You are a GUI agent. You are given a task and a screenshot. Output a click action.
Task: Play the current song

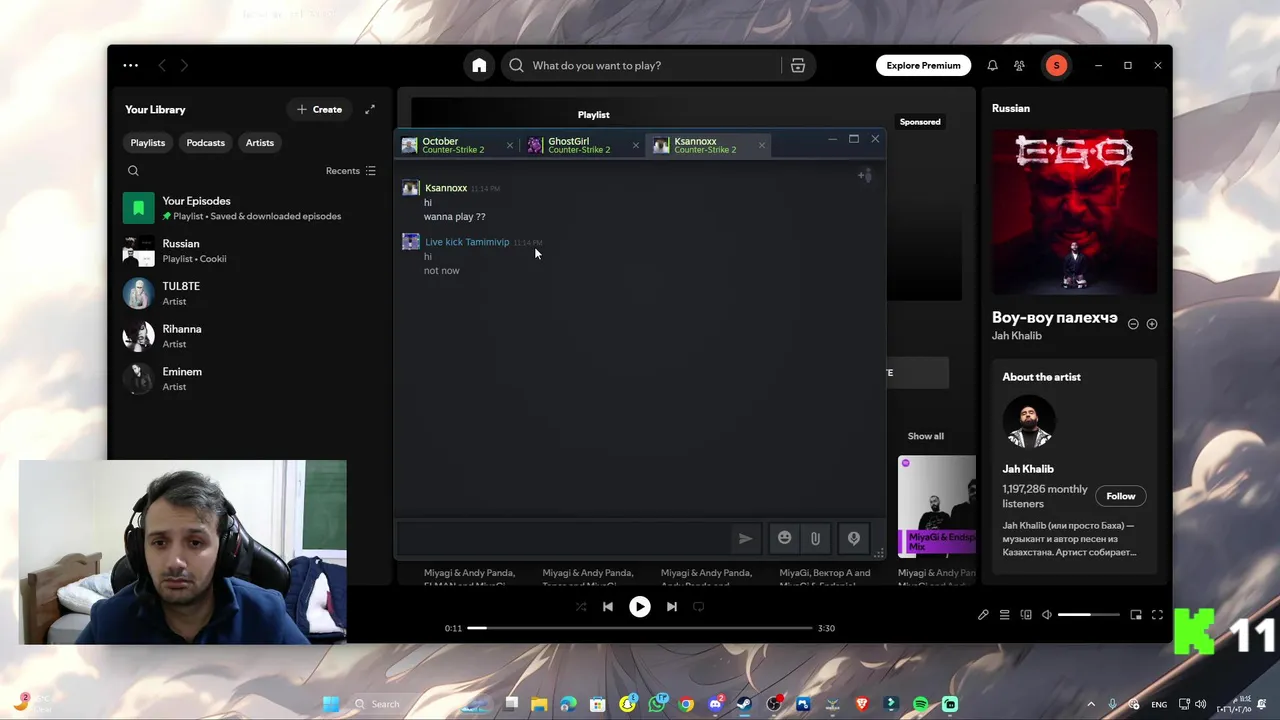pos(640,606)
